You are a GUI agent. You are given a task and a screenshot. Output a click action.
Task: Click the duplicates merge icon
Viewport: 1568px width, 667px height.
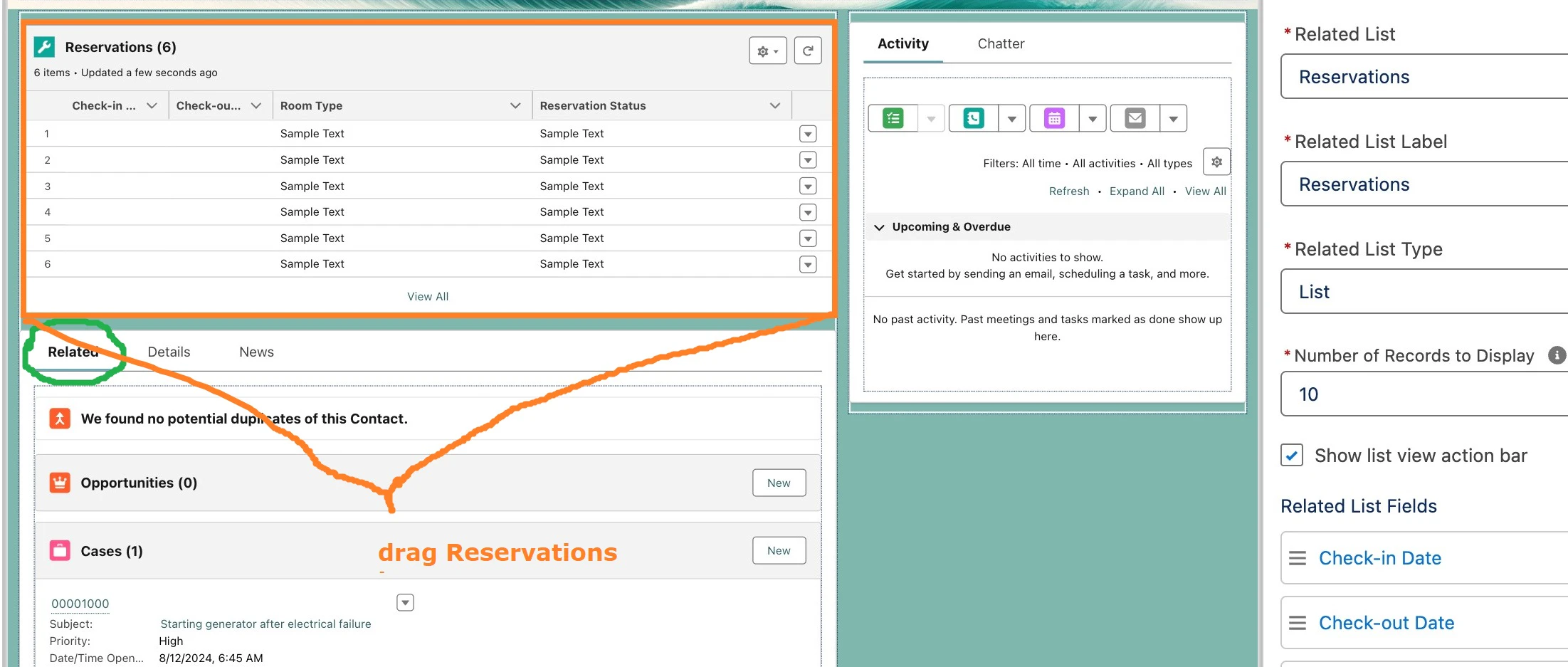60,418
